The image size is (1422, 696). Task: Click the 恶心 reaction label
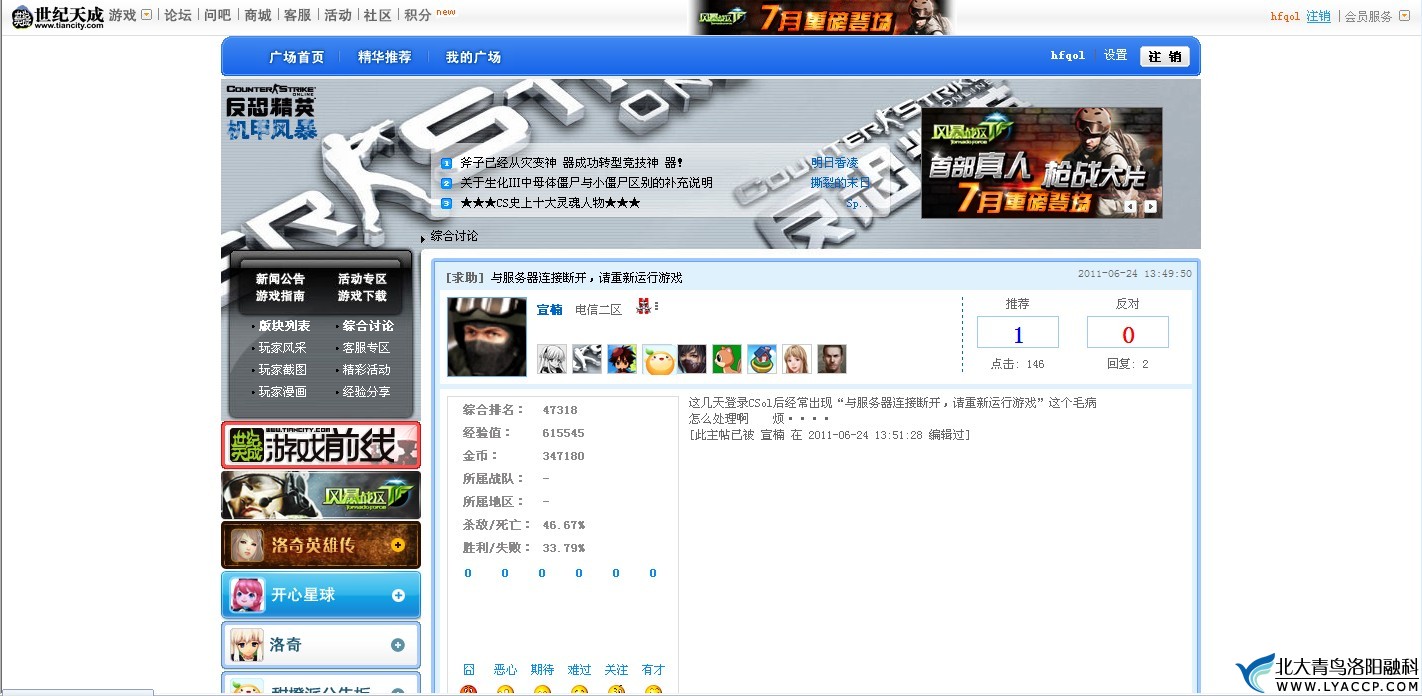505,670
